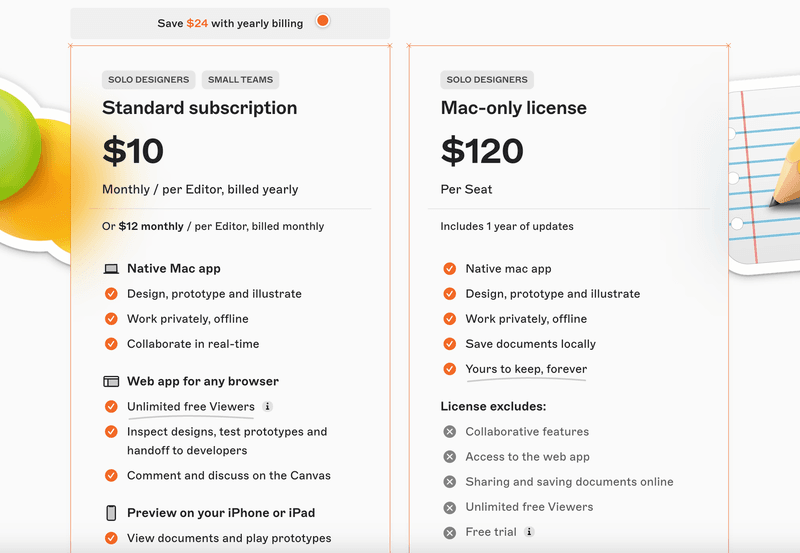Click SOLO DESIGNERS tag on Mac-only license
800x553 pixels.
click(487, 80)
